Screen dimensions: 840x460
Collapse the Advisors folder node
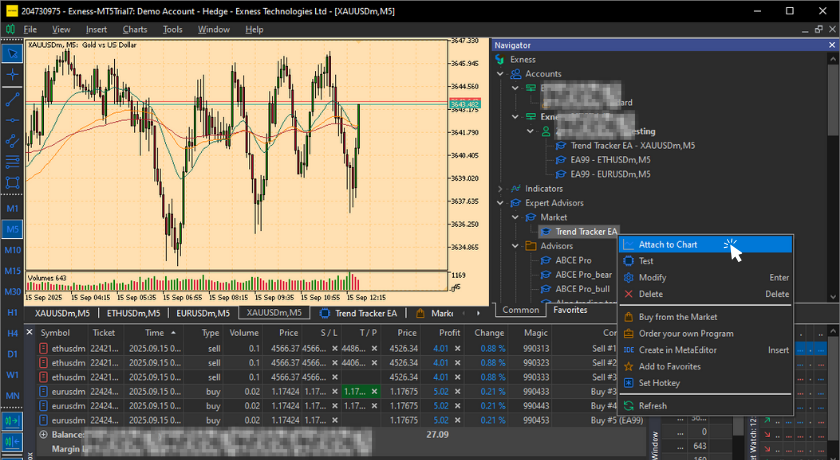pos(515,246)
